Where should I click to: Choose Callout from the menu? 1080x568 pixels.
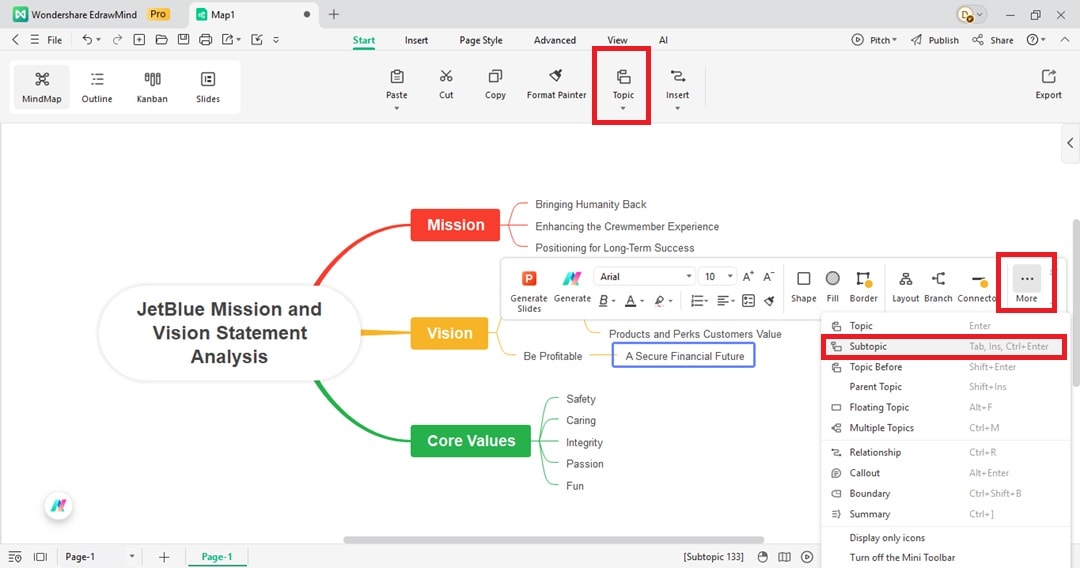944,473
